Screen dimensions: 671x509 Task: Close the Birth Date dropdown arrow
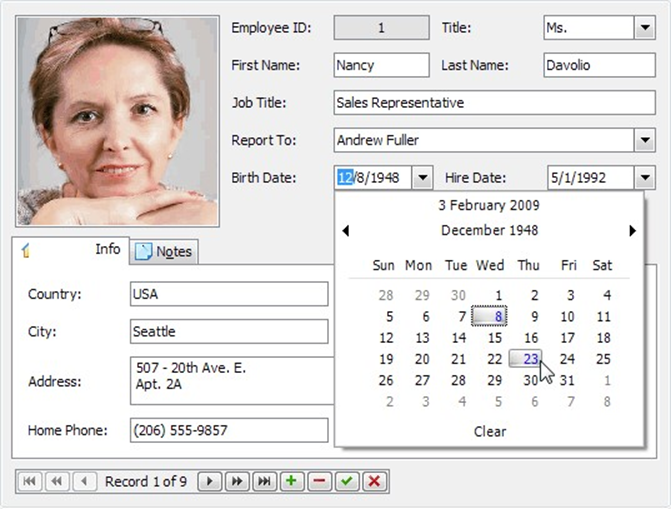(423, 178)
